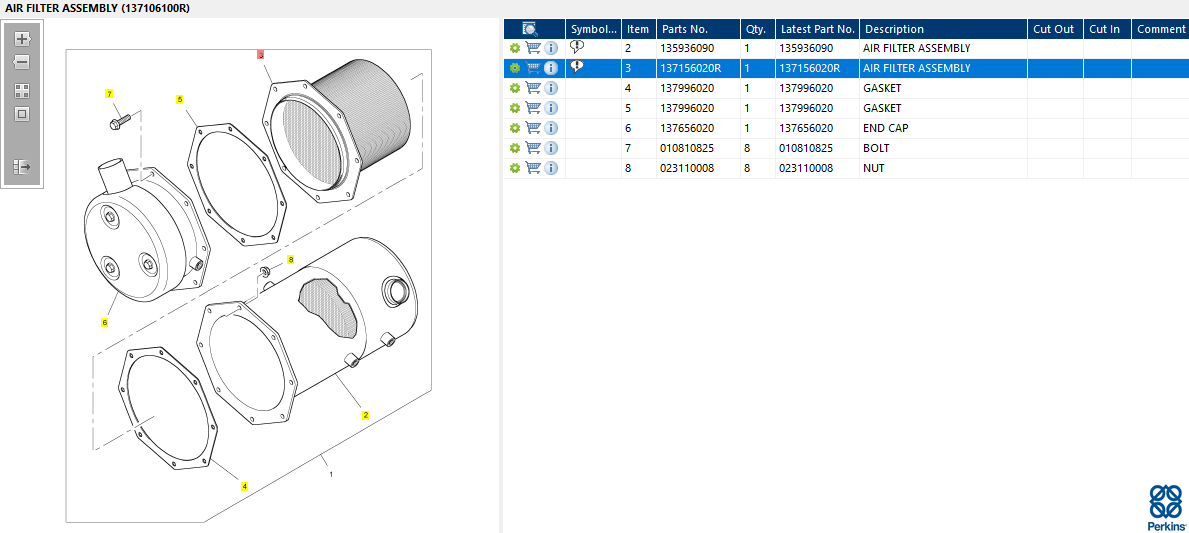Screen dimensions: 1189x533
Task: Add item 5 GASKET to the cart
Action: click(x=533, y=108)
